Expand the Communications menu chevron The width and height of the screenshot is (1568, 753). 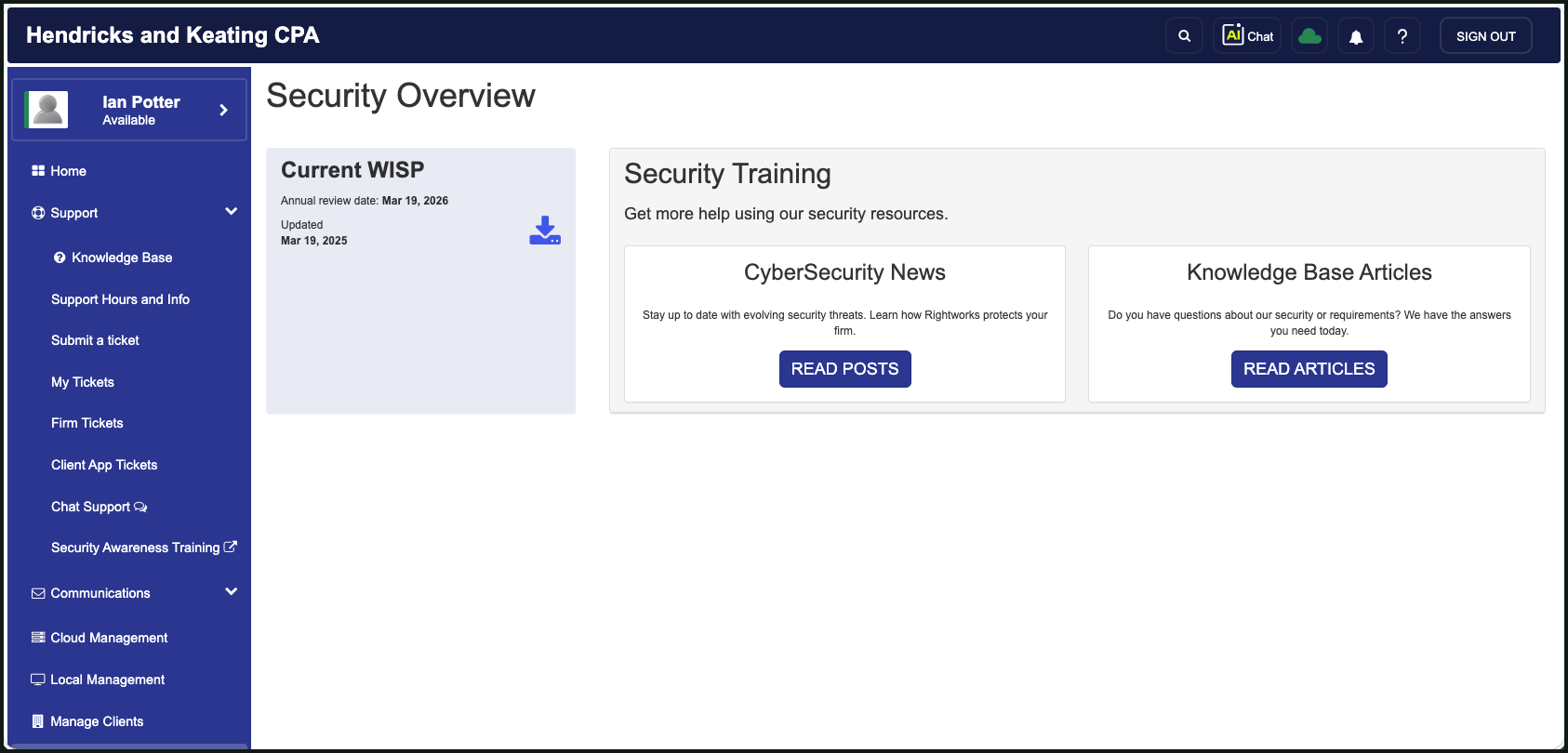pos(232,591)
